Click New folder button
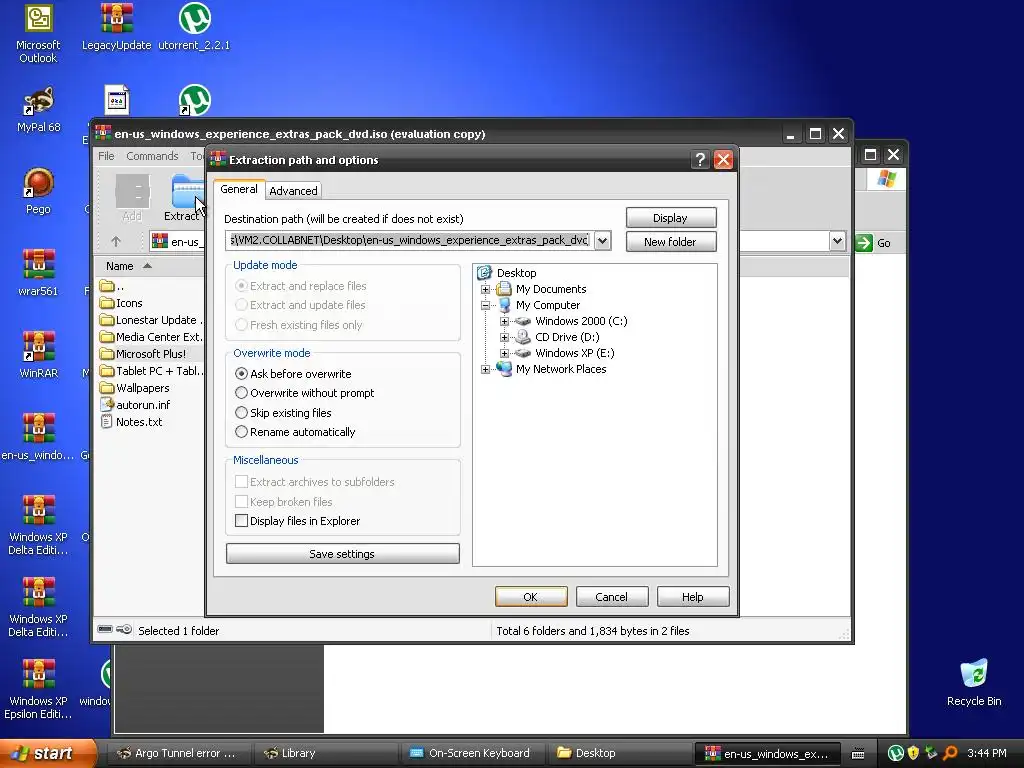 click(671, 242)
